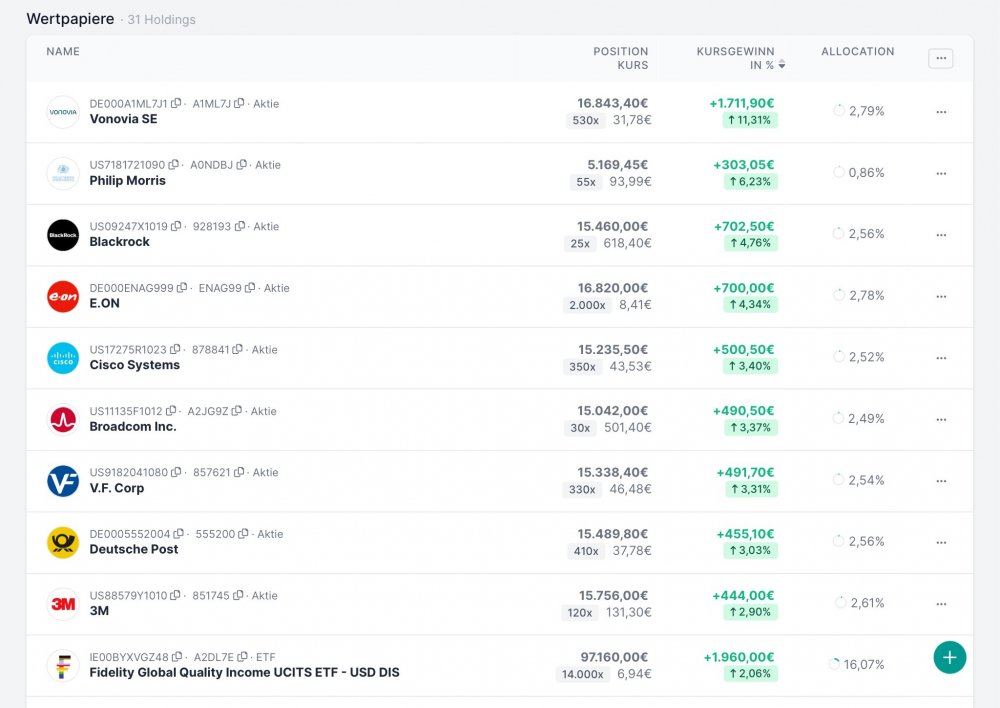The height and width of the screenshot is (708, 1000).
Task: Open Fidelity Global Quality Income ETF holding
Action: point(244,672)
